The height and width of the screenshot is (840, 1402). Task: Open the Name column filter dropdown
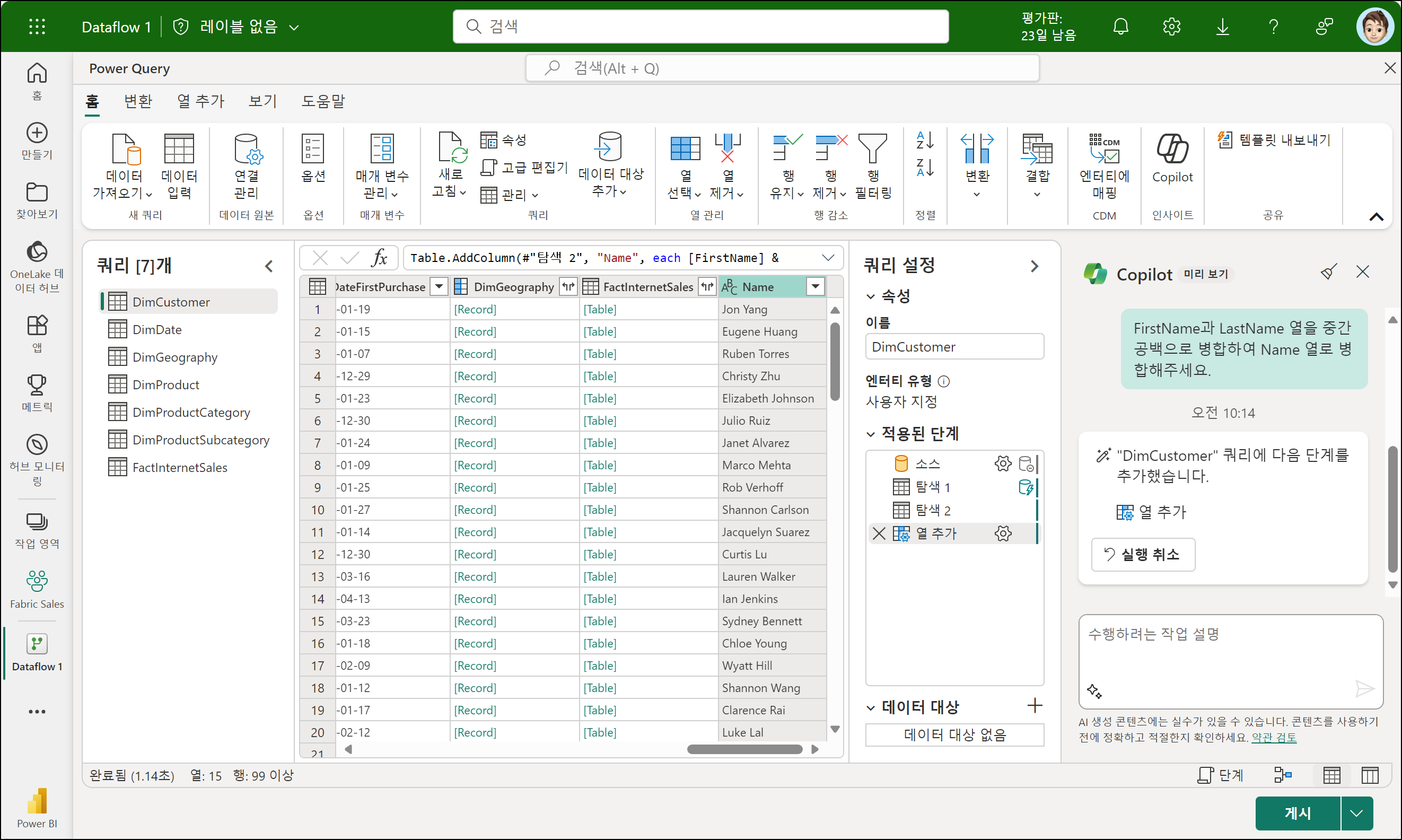(815, 287)
